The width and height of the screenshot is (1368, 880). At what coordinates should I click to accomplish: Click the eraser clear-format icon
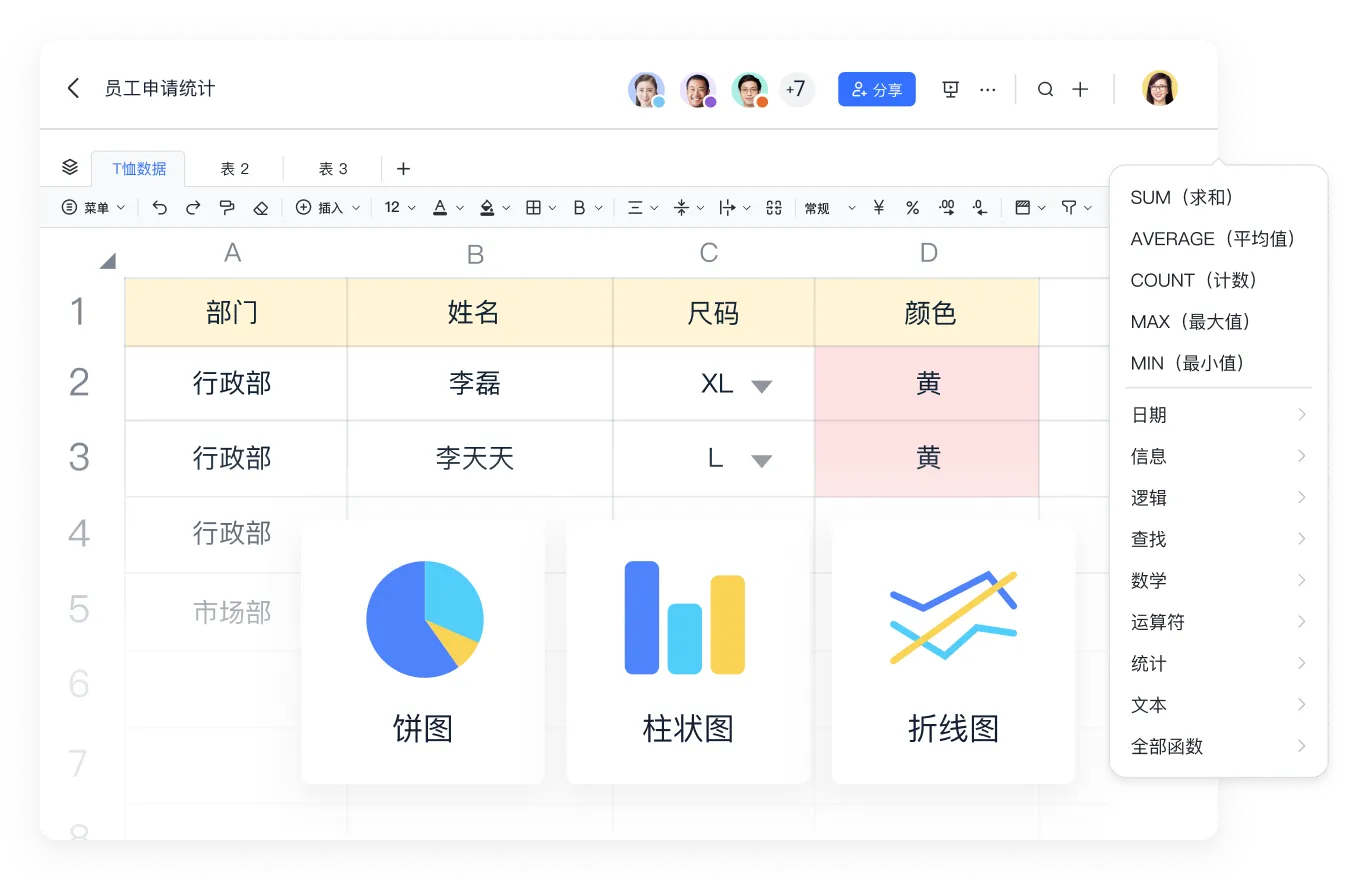tap(261, 208)
